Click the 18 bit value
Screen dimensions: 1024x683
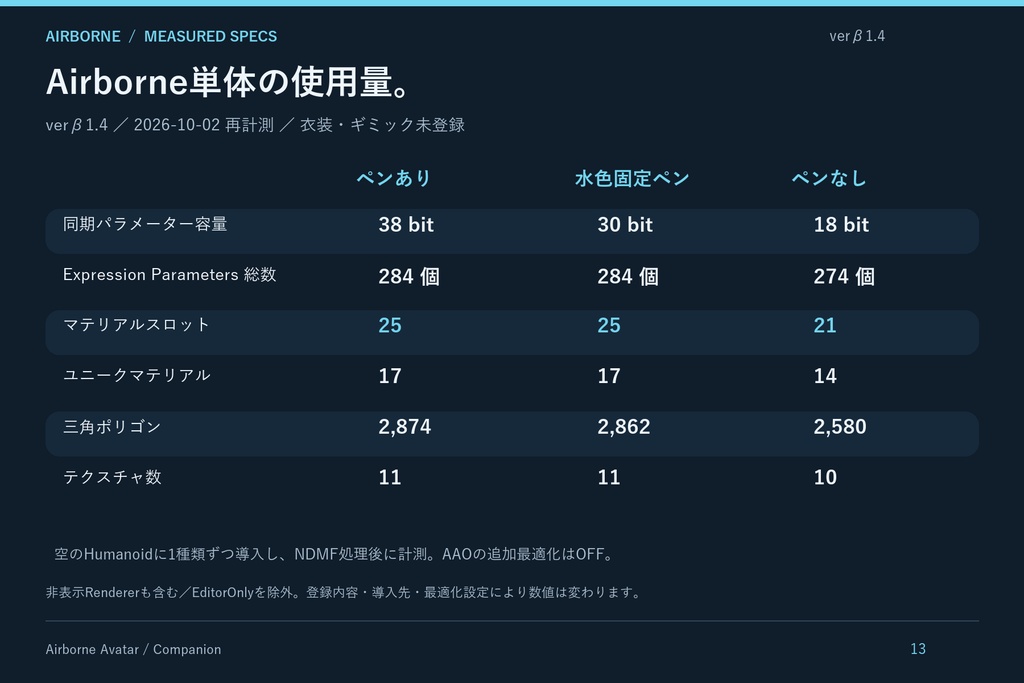click(x=841, y=225)
